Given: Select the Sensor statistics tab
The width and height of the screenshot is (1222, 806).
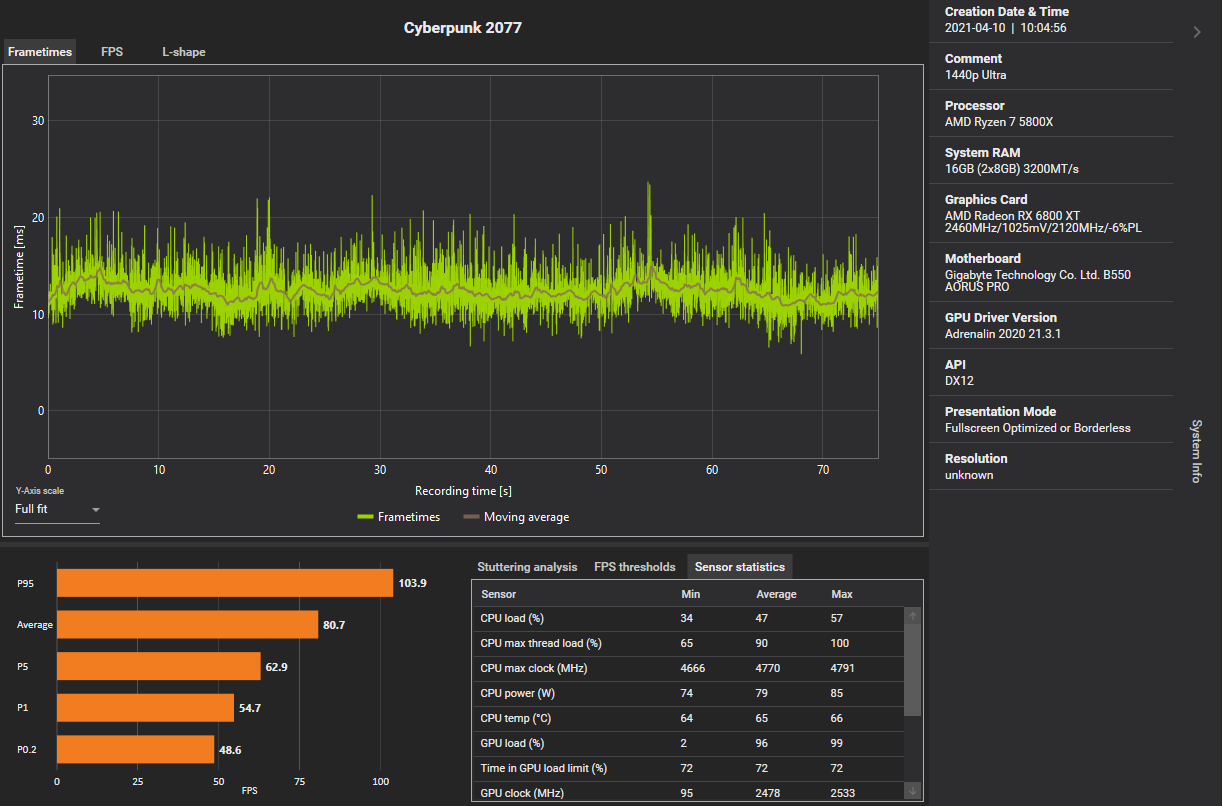Looking at the screenshot, I should [740, 567].
